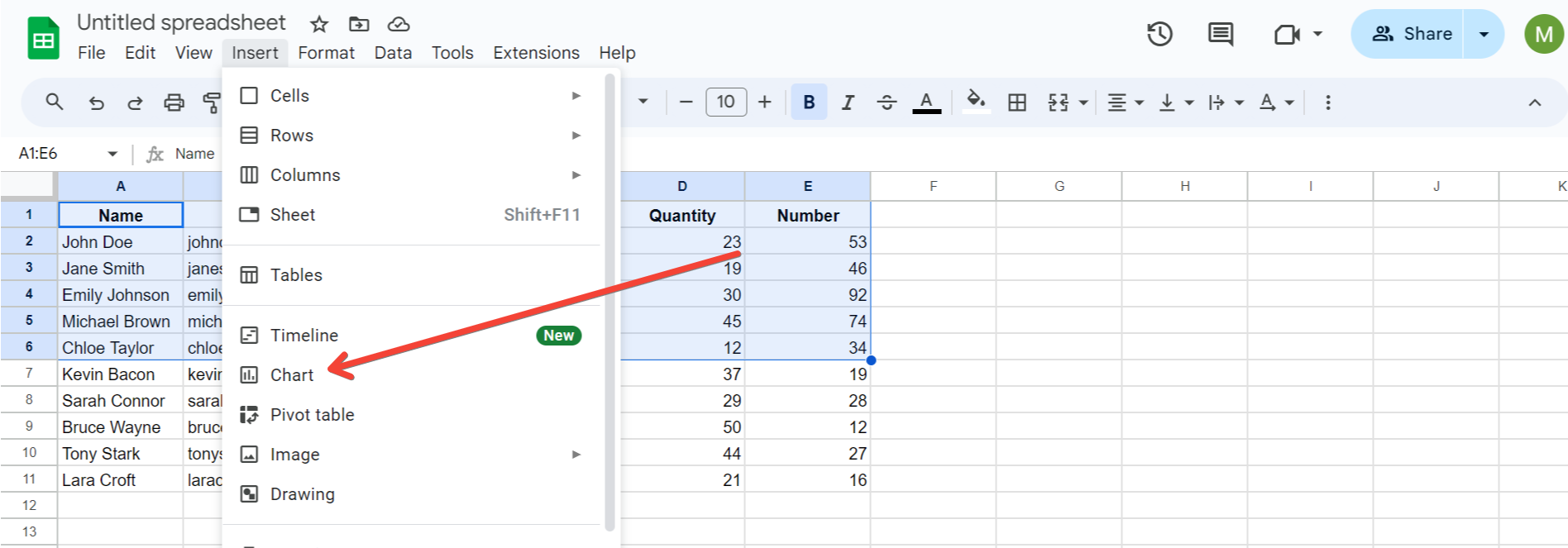Open version history clock icon
This screenshot has height=548, width=1568.
1159,34
